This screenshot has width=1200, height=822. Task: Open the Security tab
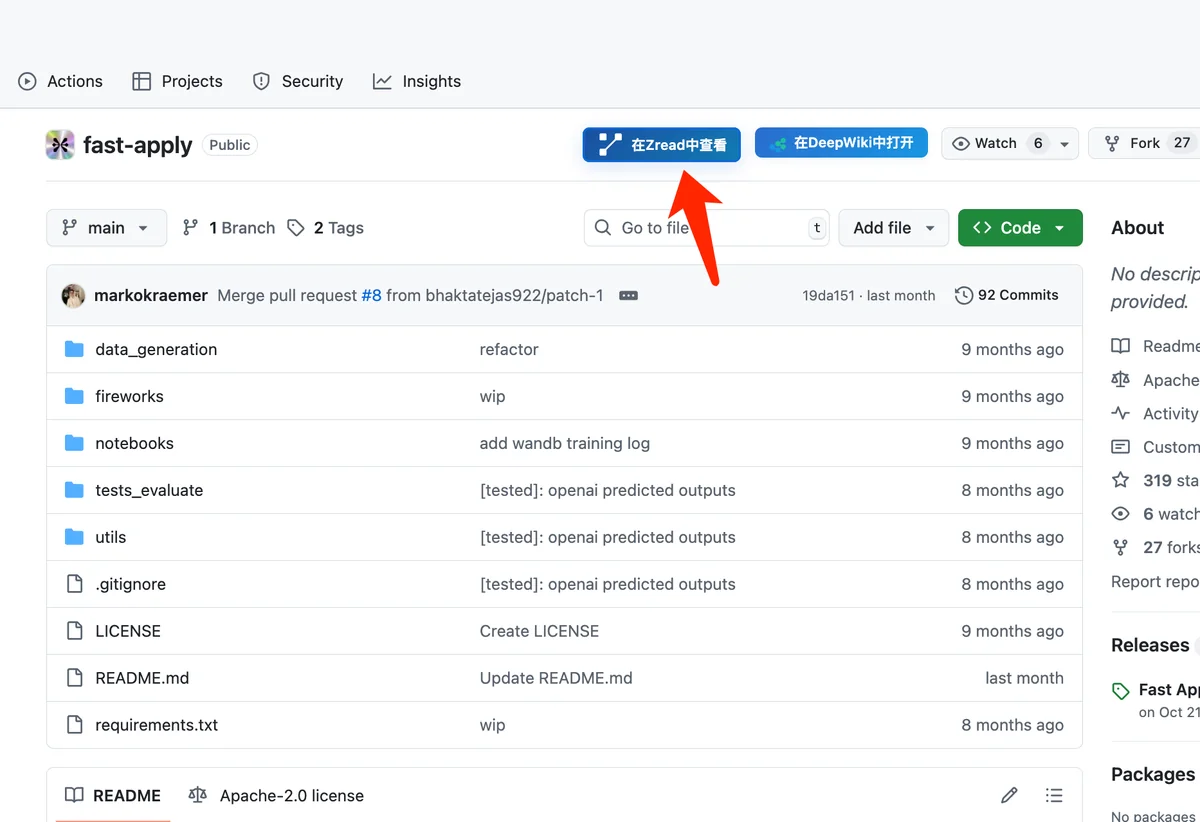tap(298, 82)
